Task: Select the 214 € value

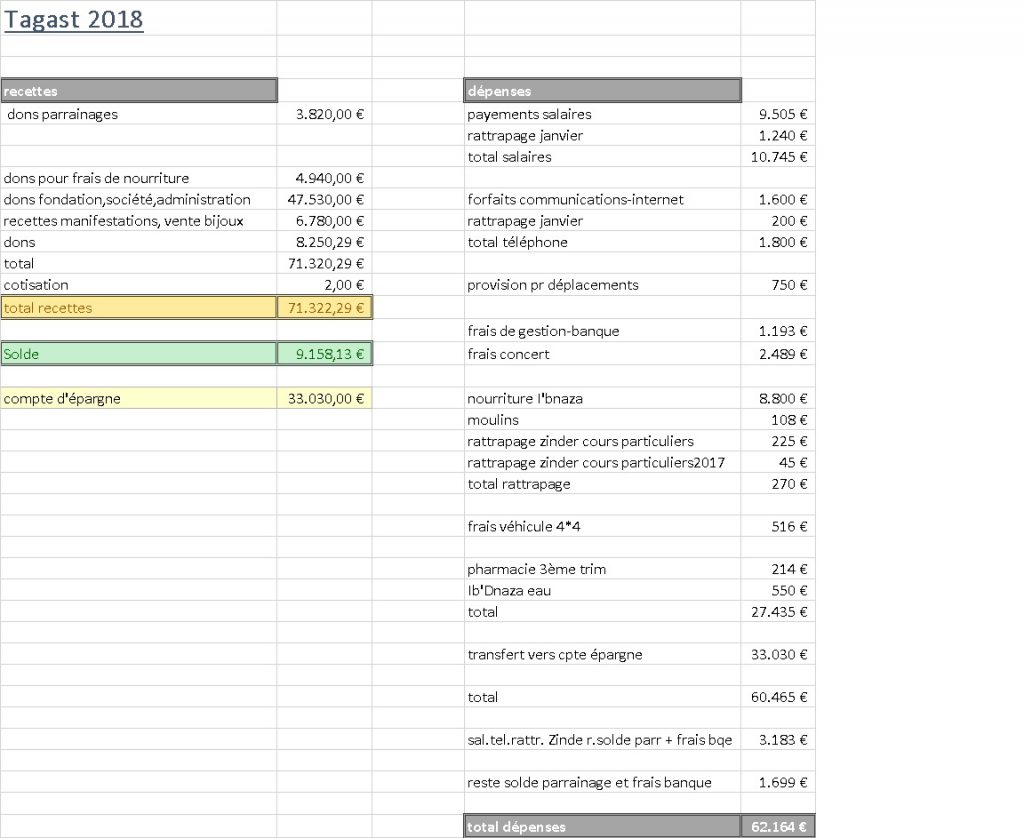Action: coord(789,570)
